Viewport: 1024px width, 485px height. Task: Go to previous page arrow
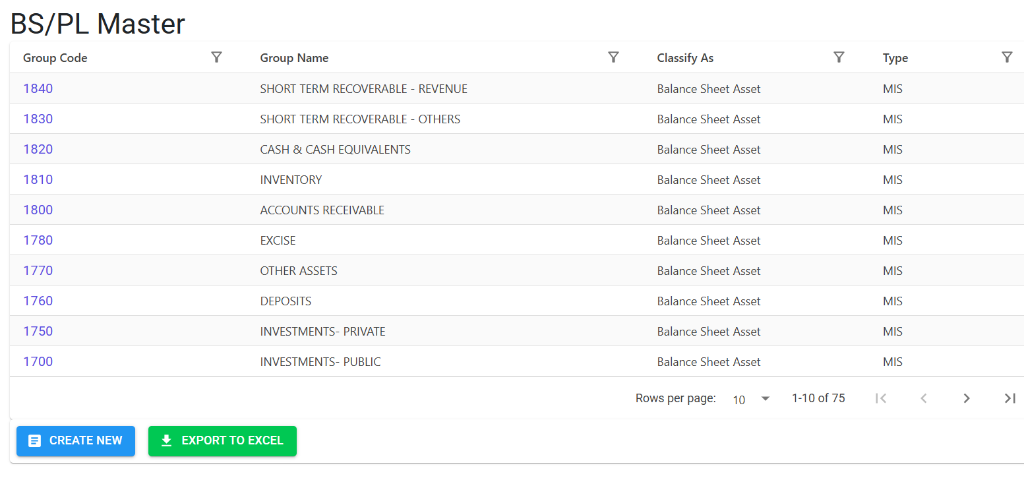pyautogui.click(x=923, y=398)
